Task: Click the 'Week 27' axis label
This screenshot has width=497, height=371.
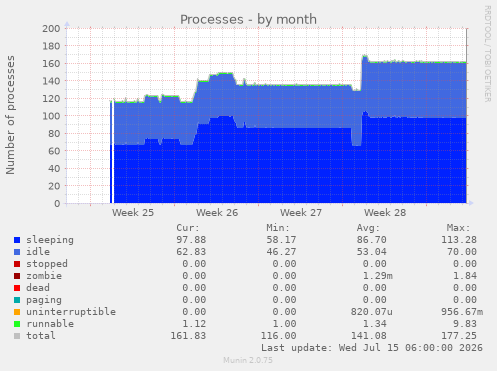Action: [x=301, y=213]
